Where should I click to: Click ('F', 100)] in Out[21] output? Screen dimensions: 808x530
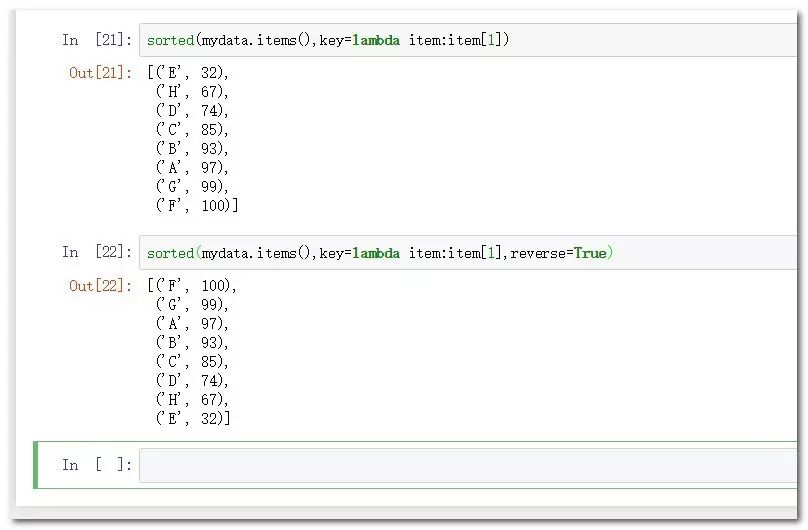pos(197,206)
